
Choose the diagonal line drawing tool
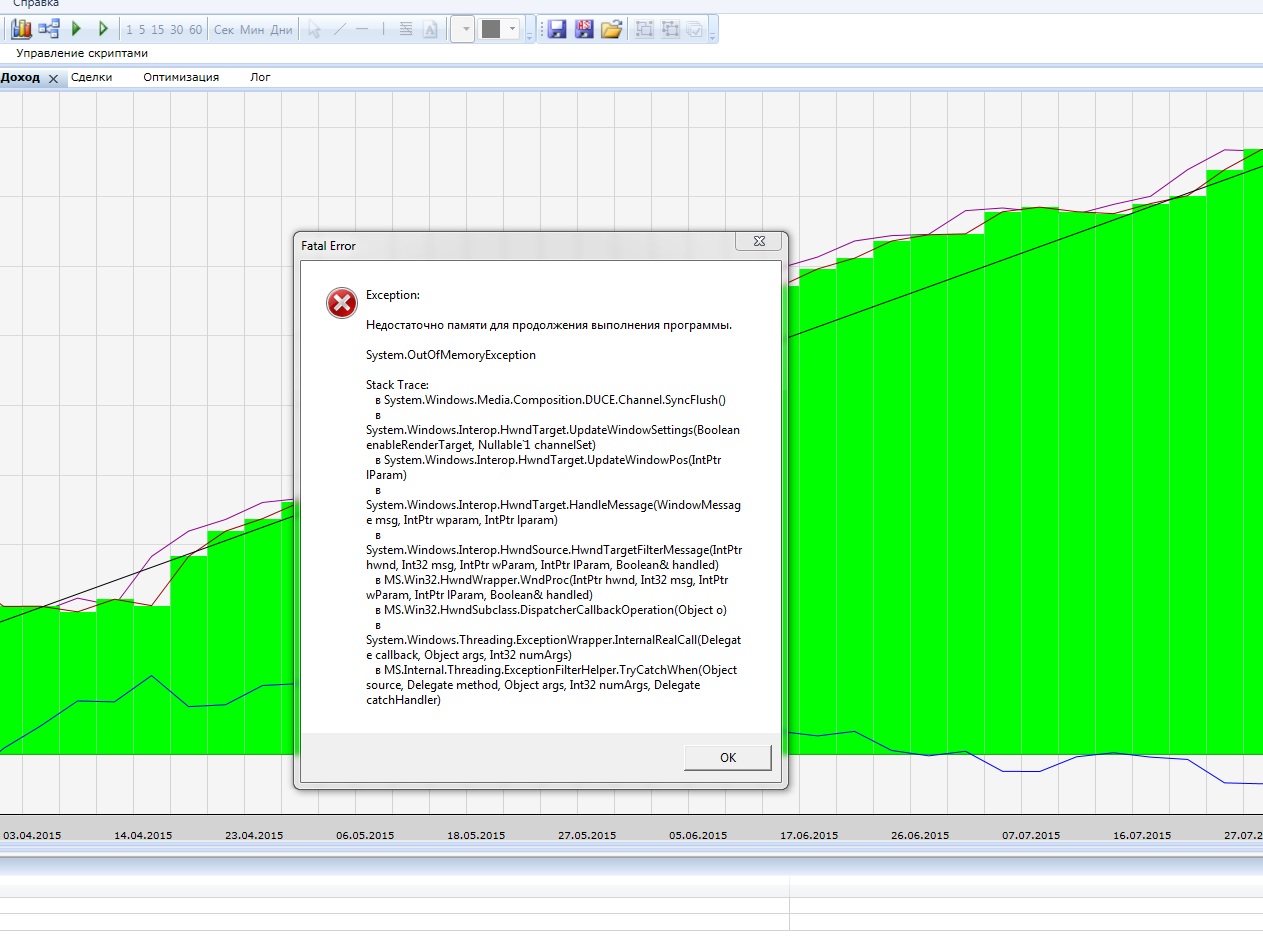coord(339,29)
